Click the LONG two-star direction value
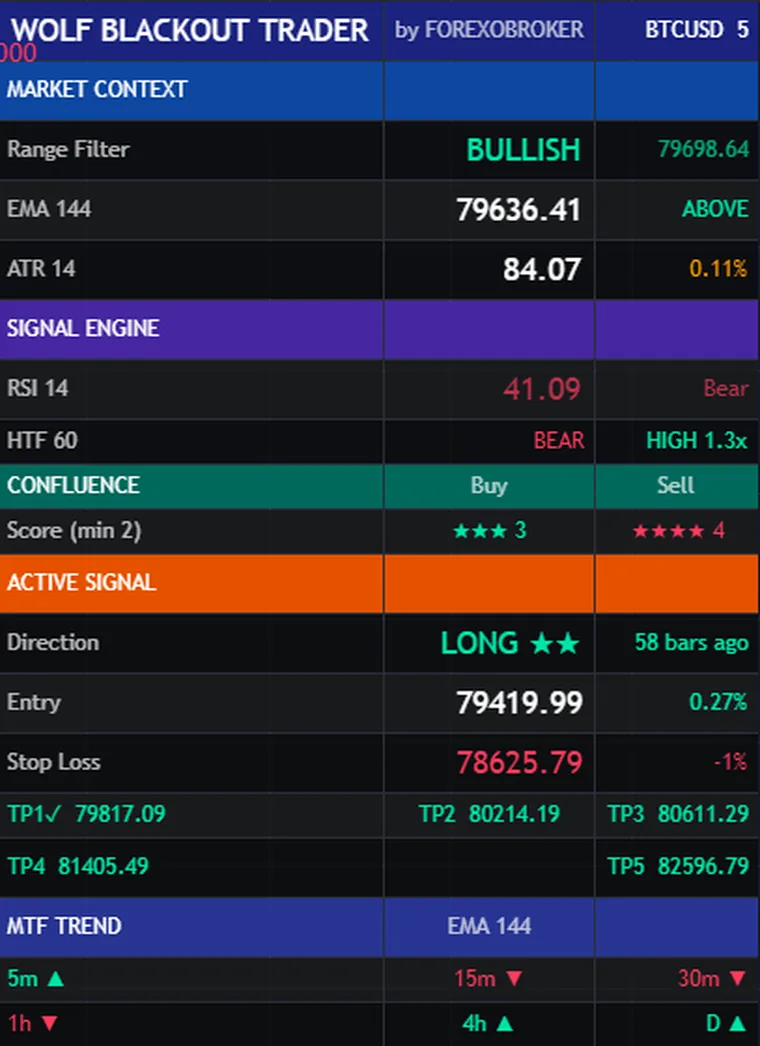Image resolution: width=760 pixels, height=1046 pixels. coord(510,644)
